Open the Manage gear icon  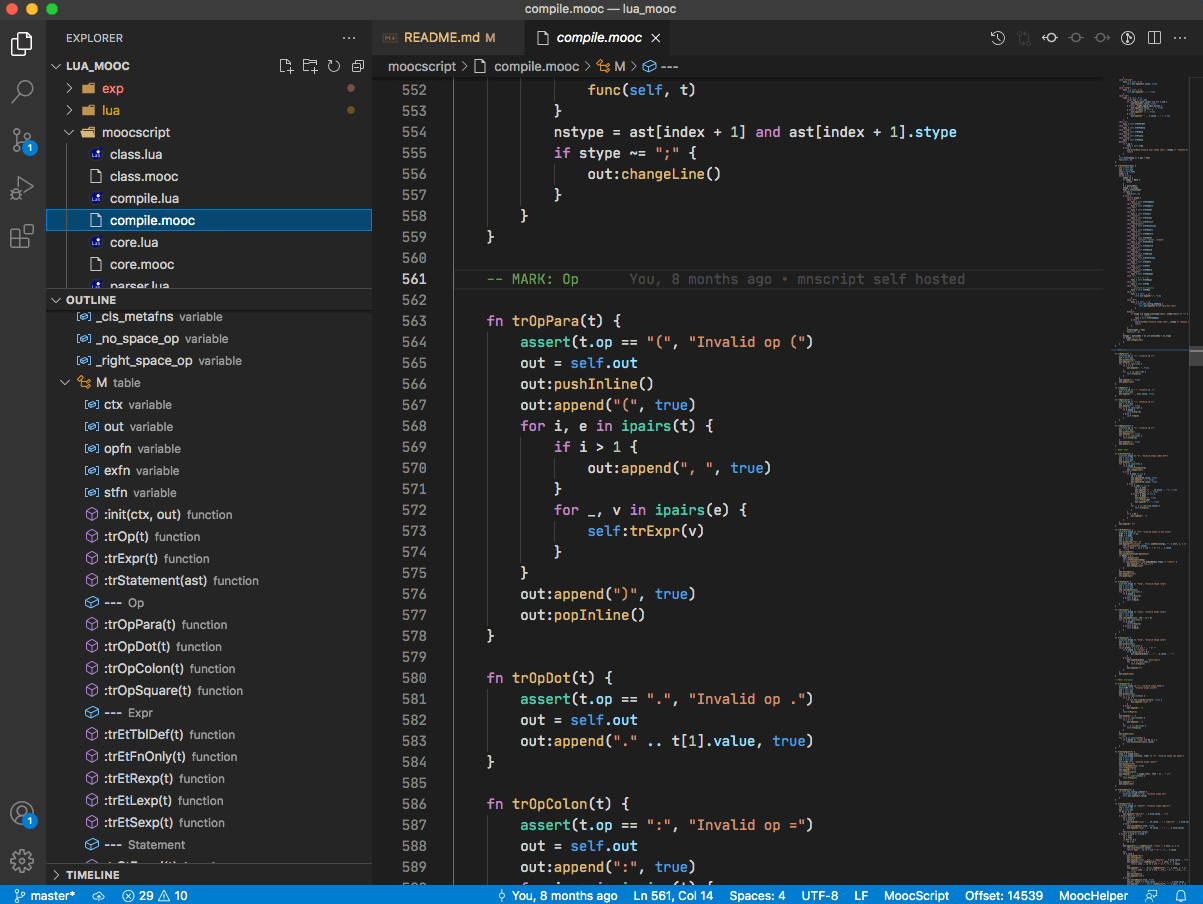pos(22,861)
